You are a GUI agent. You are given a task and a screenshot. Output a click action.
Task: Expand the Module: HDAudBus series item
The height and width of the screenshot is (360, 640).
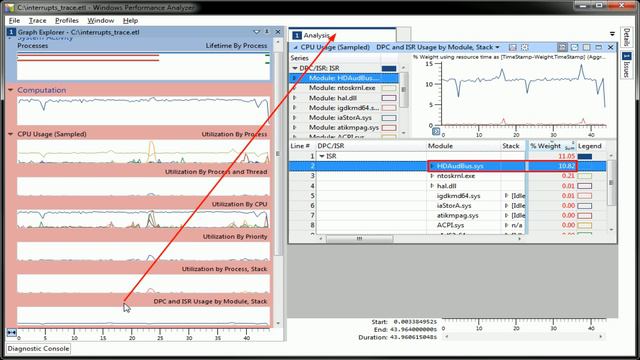(295, 78)
